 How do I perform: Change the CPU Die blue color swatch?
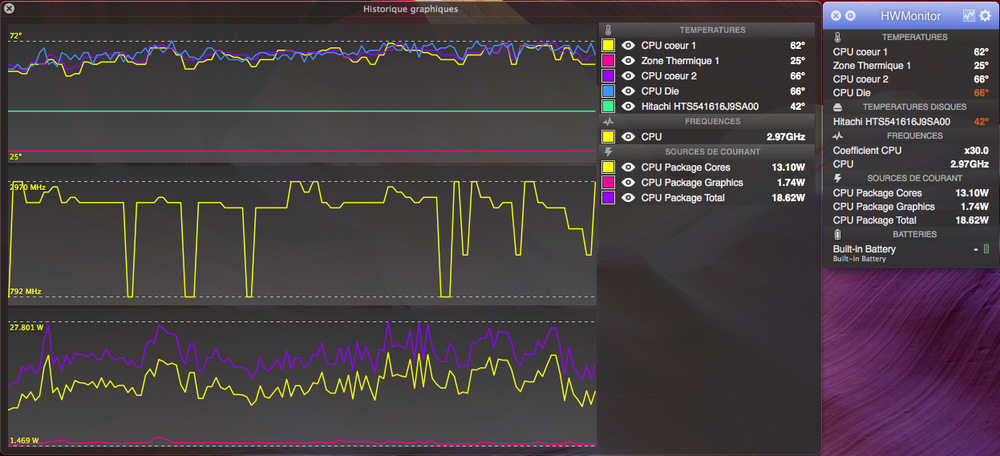pos(608,91)
